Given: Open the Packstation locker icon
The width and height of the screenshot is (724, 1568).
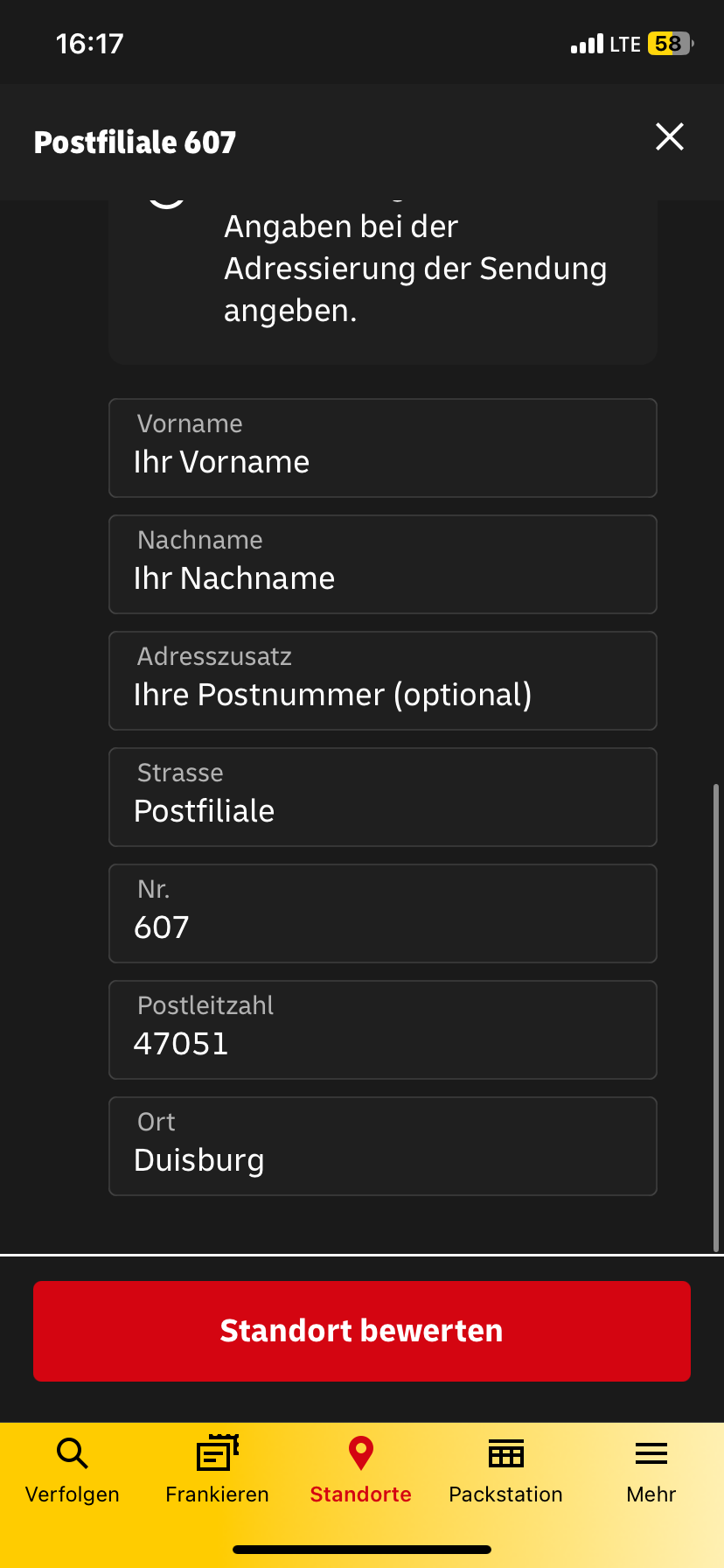Looking at the screenshot, I should click(505, 1453).
